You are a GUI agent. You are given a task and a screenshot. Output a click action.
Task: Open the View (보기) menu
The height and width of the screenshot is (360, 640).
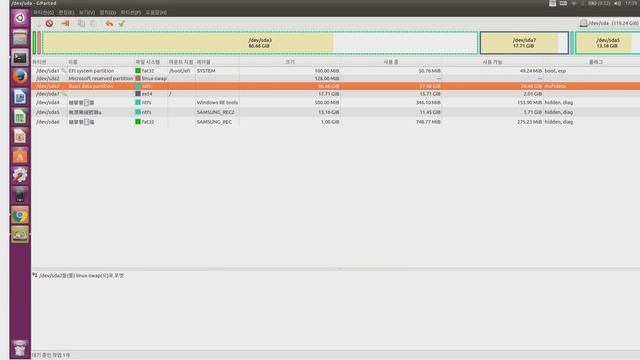click(87, 13)
